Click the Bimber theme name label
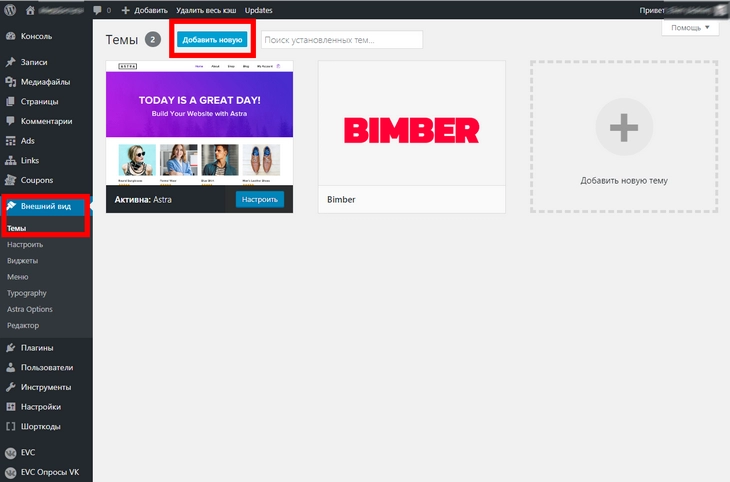This screenshot has width=730, height=482. point(341,199)
